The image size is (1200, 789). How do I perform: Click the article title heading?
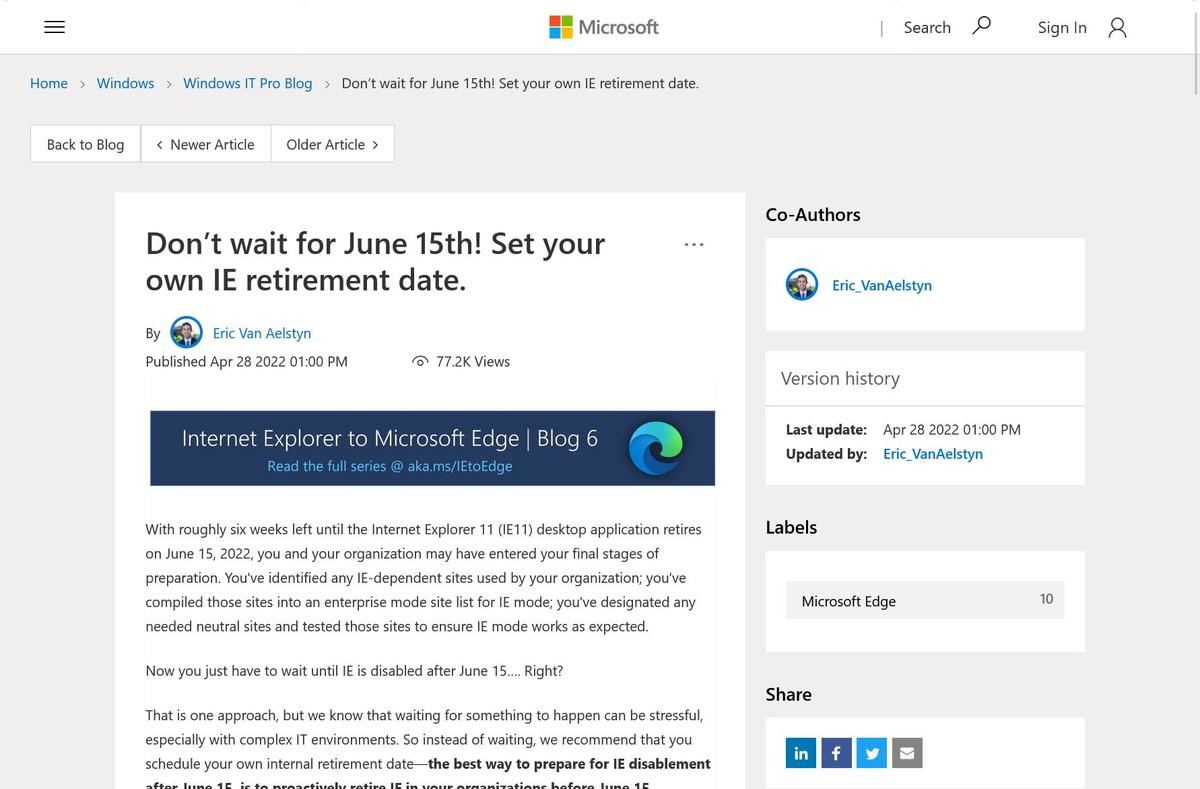point(375,260)
